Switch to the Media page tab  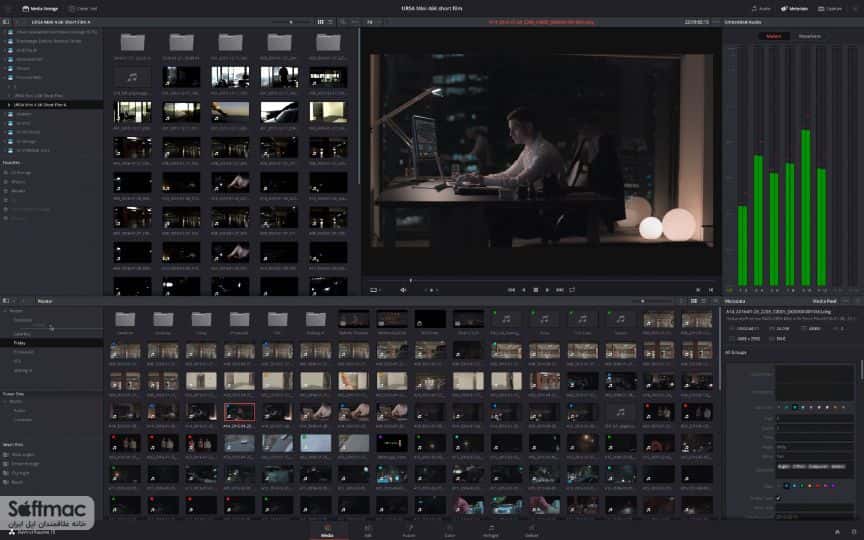pos(327,531)
